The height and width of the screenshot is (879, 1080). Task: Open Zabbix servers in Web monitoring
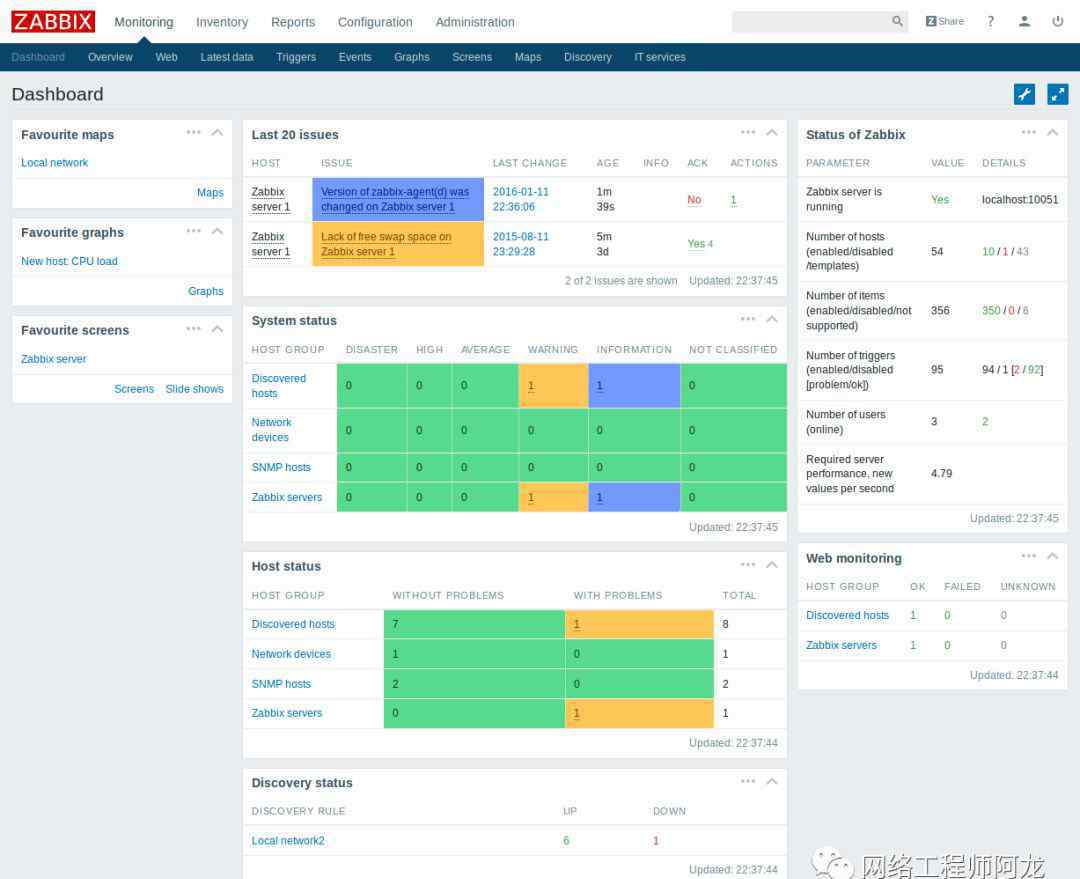coord(841,645)
